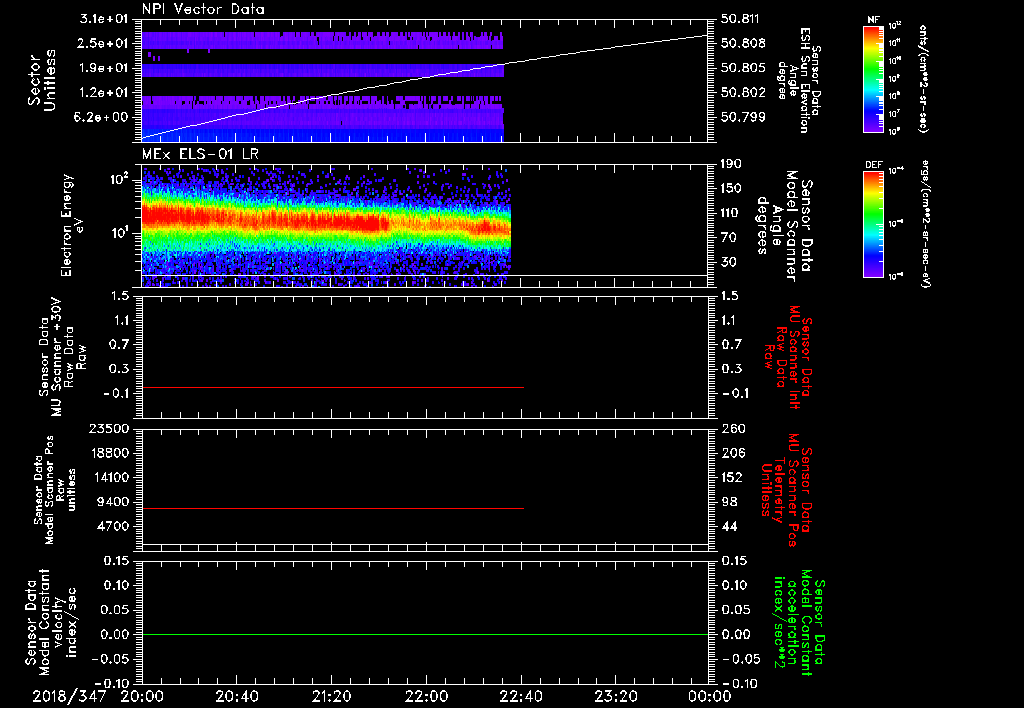
Task: Click the 22:00 time axis tick label
Action: pyautogui.click(x=426, y=696)
